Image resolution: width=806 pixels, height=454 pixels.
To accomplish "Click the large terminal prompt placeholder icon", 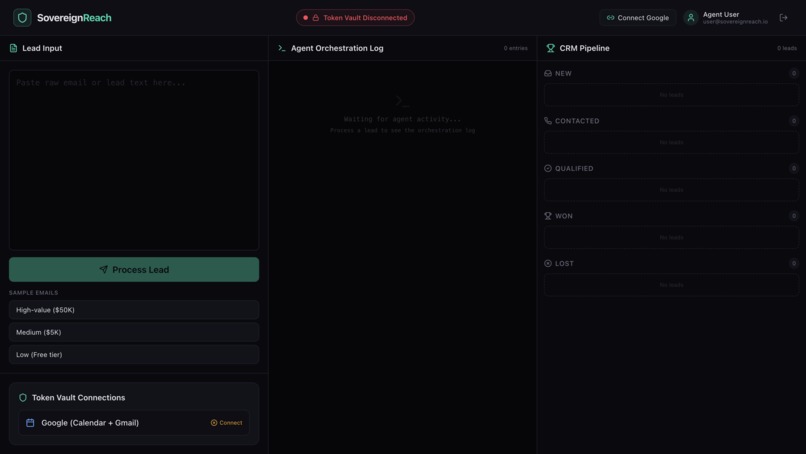I will (402, 101).
